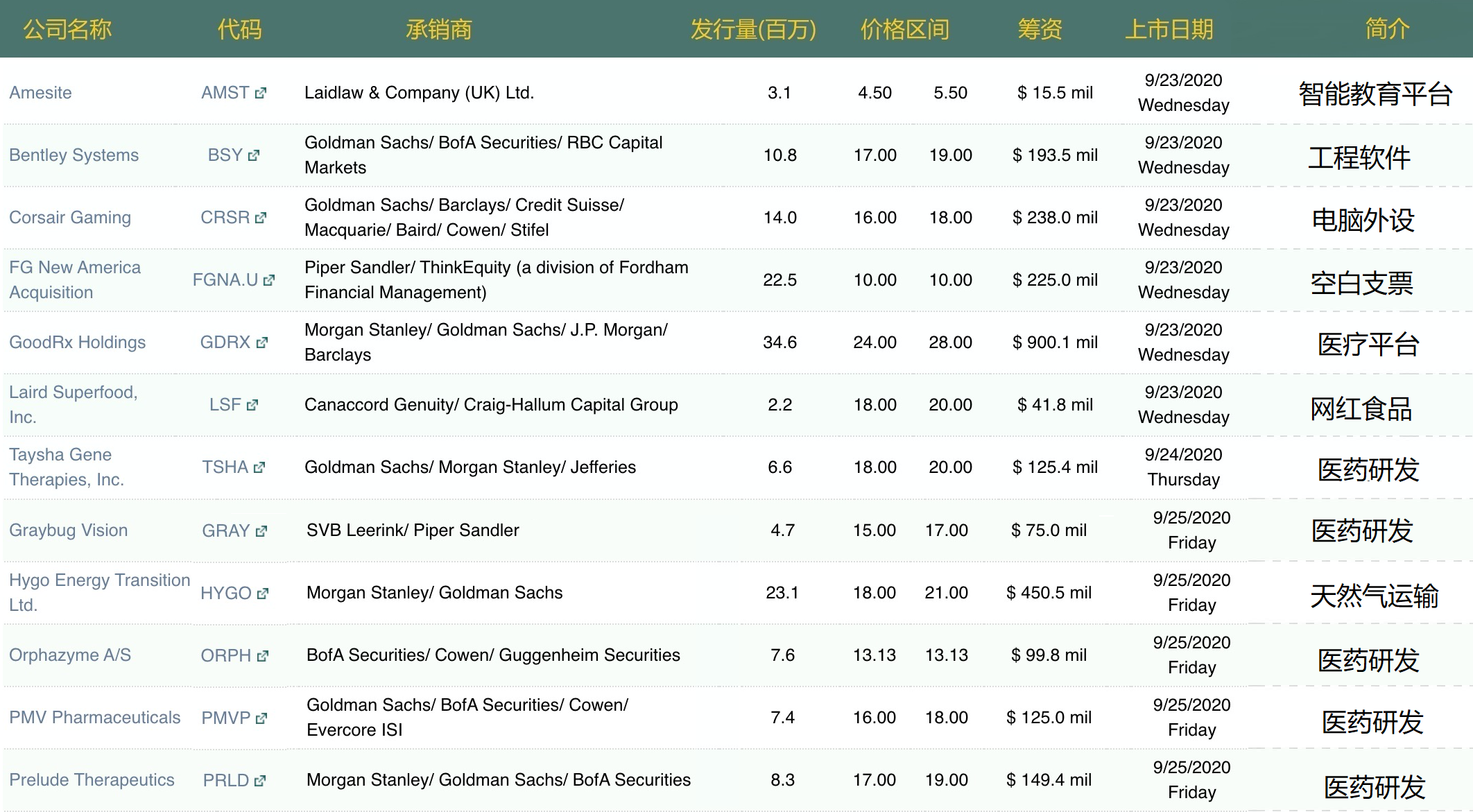The image size is (1473, 812).
Task: Click the PRLD ticker symbol
Action: tap(226, 780)
